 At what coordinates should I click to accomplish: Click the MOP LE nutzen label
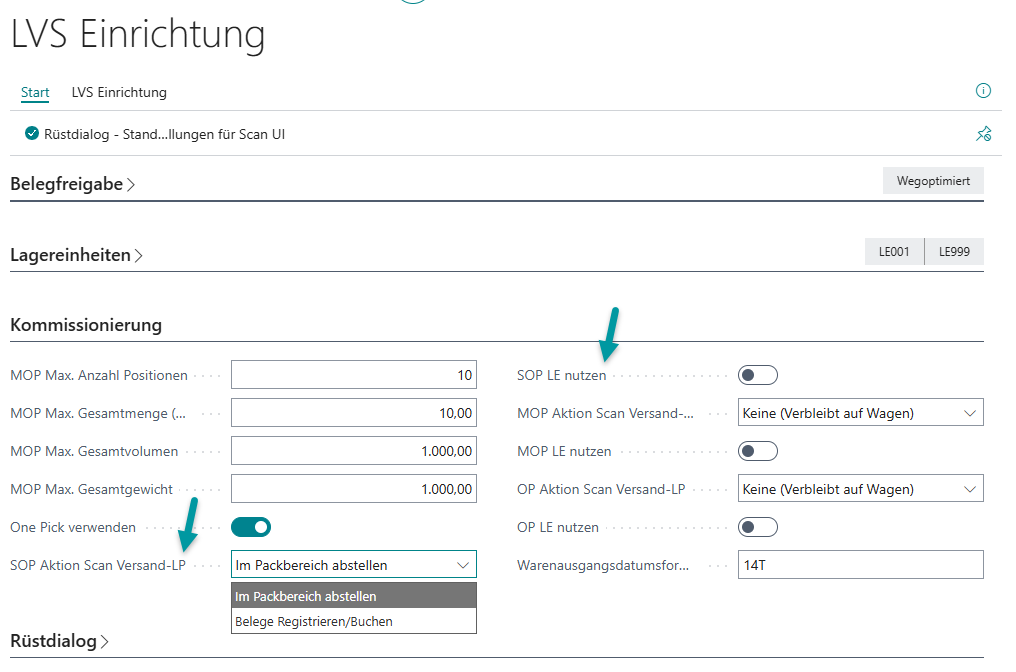pyautogui.click(x=564, y=451)
